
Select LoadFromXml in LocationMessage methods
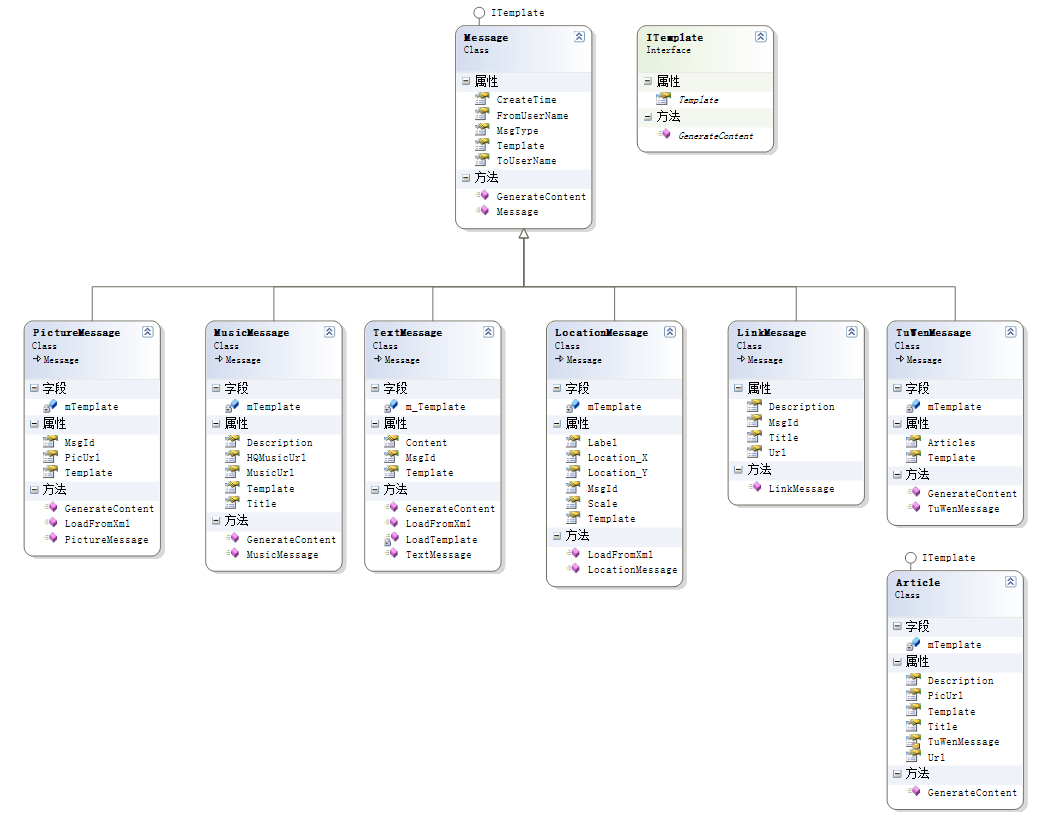coord(620,554)
